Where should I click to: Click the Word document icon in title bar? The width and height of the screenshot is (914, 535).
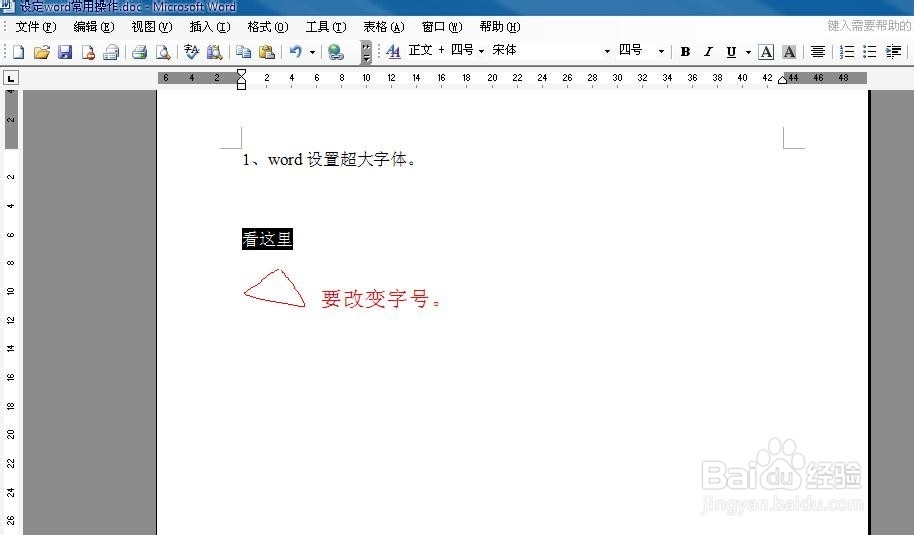click(8, 6)
